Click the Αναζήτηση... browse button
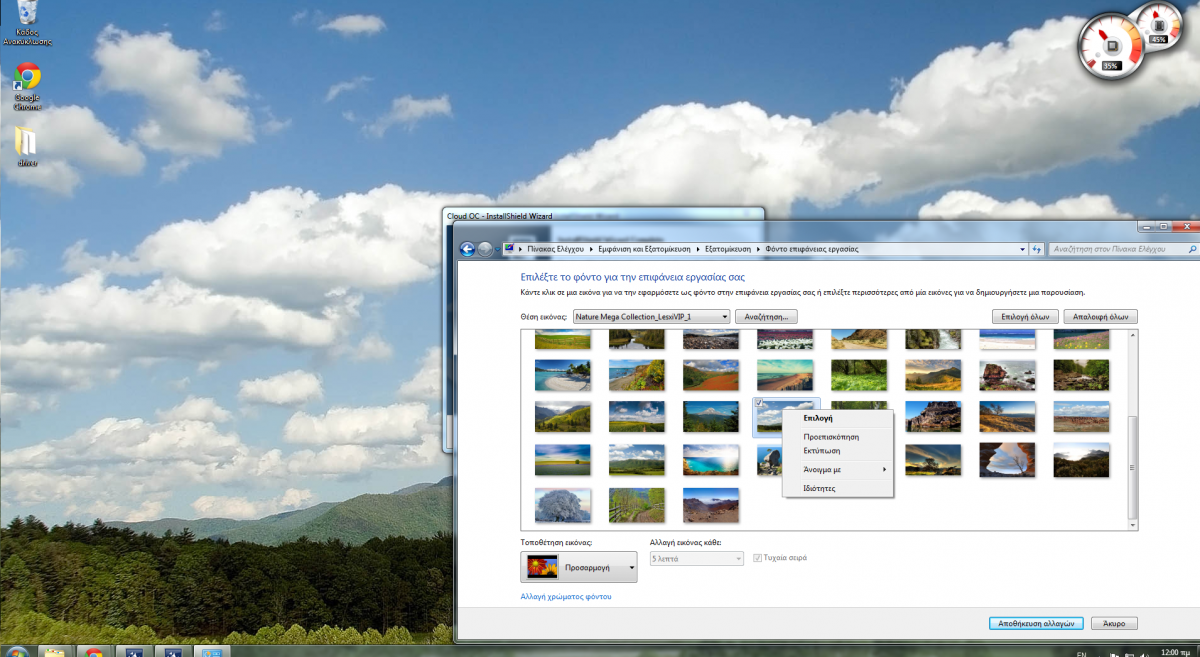The height and width of the screenshot is (657, 1200). pos(766,316)
